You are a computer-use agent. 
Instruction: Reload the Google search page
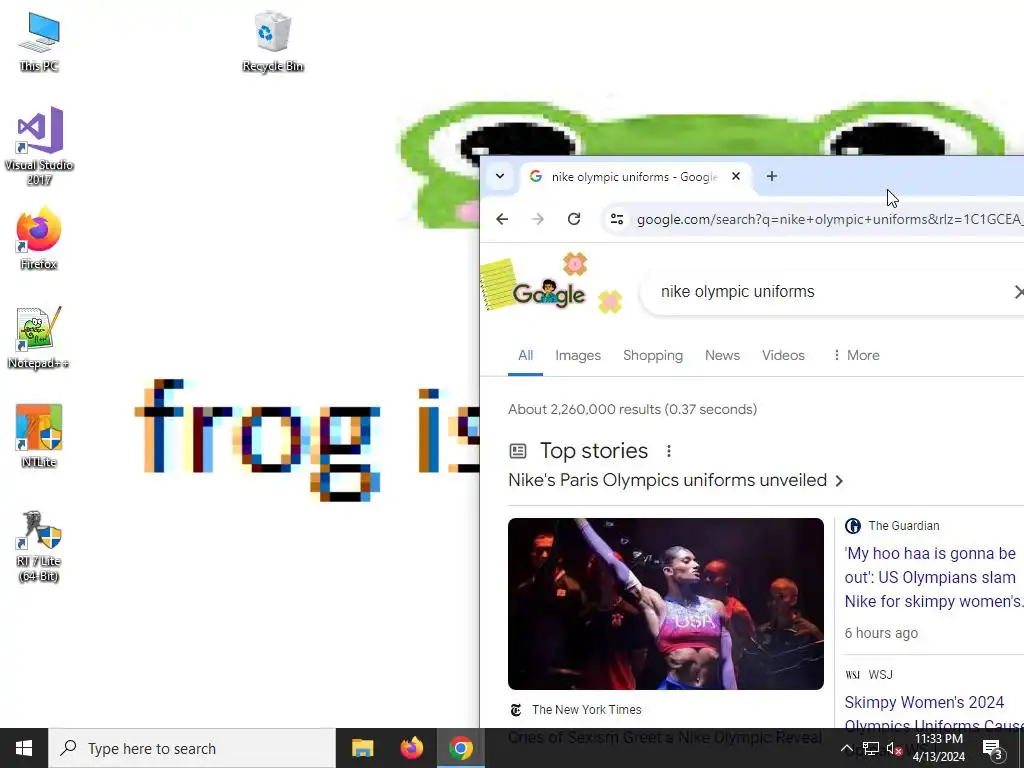pyautogui.click(x=574, y=219)
